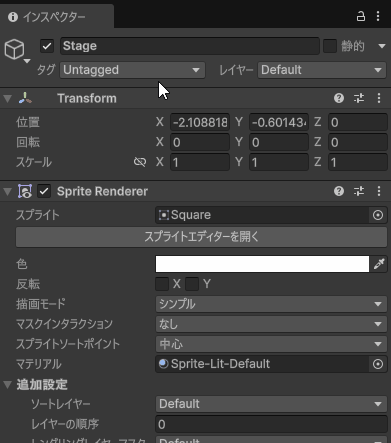Open the Static flags dropdown arrow

point(382,46)
